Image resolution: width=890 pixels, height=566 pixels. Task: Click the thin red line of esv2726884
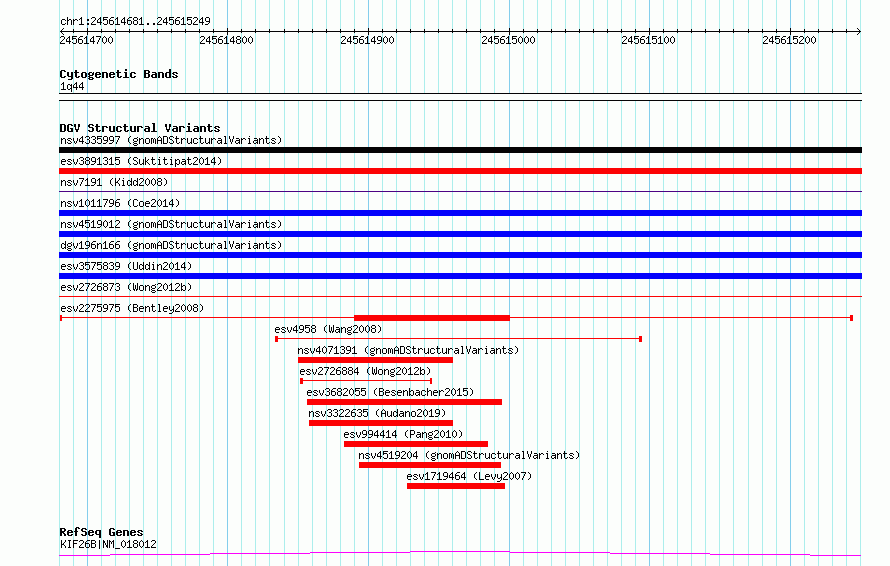(x=366, y=381)
